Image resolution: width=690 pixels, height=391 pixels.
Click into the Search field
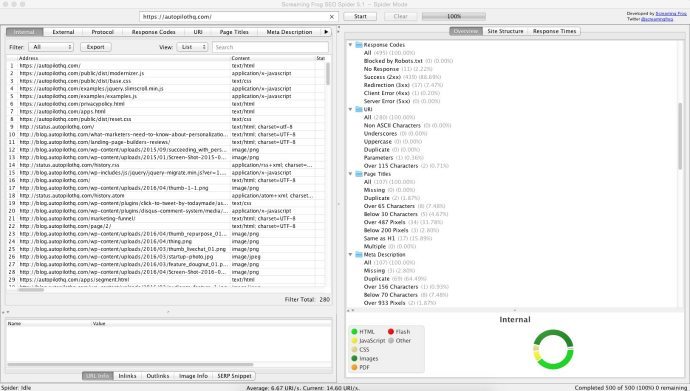[270, 47]
